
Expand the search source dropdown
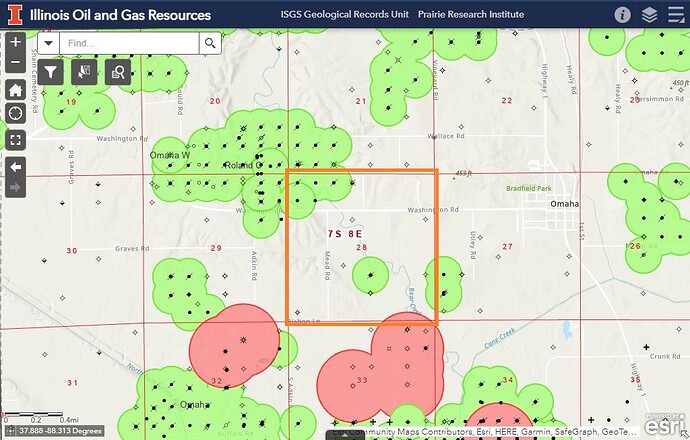(48, 43)
